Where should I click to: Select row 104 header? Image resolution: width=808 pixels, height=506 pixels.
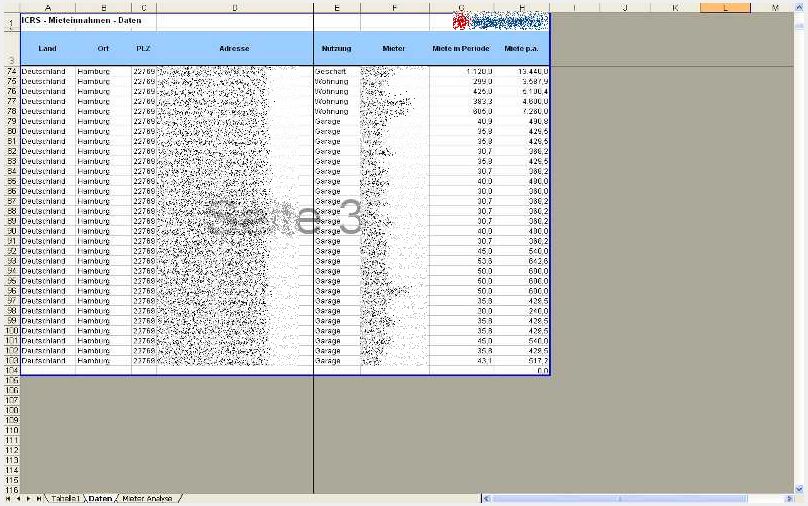[x=12, y=370]
